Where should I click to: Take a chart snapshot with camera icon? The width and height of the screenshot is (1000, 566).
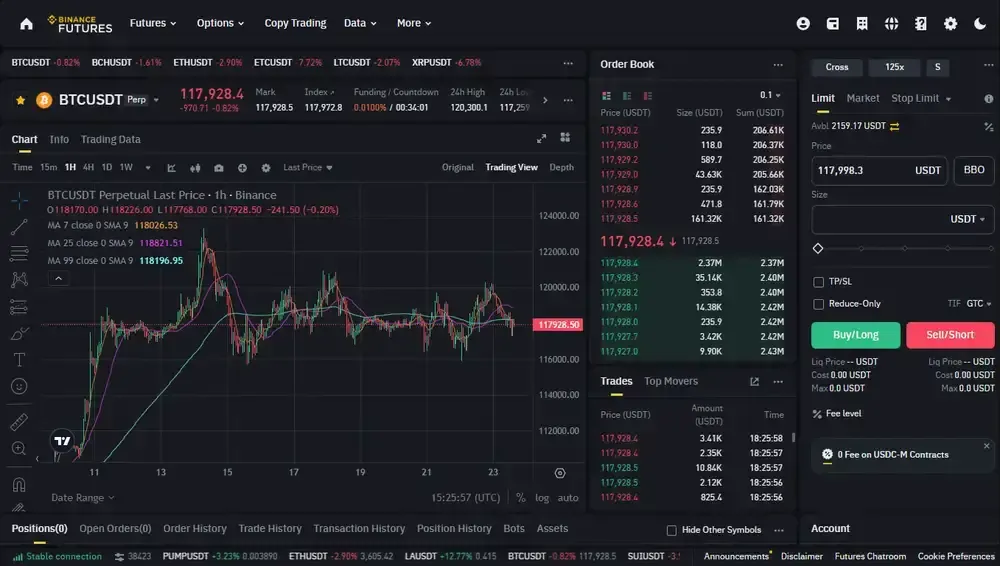tap(219, 168)
